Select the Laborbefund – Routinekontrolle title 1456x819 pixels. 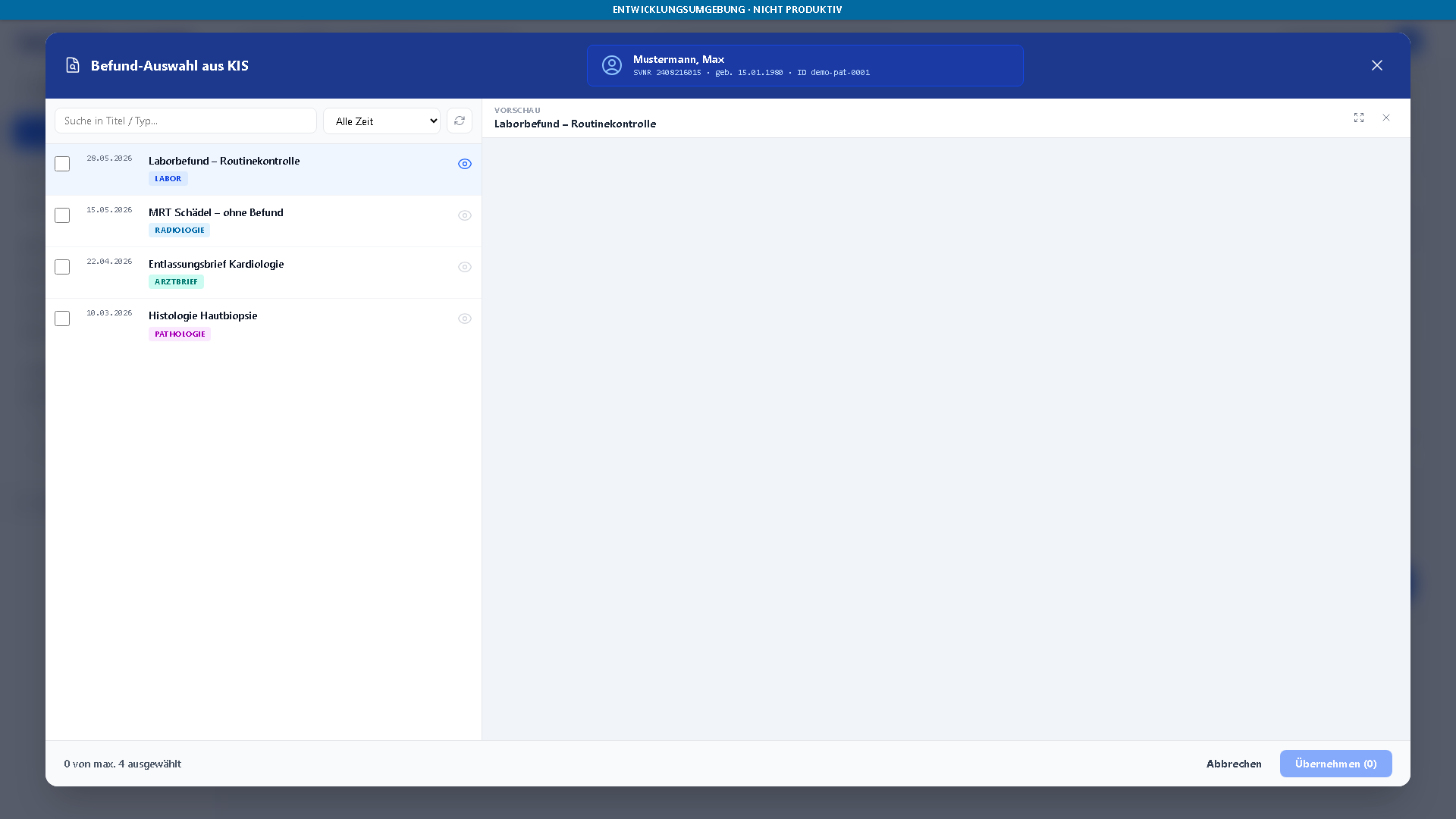(x=224, y=161)
